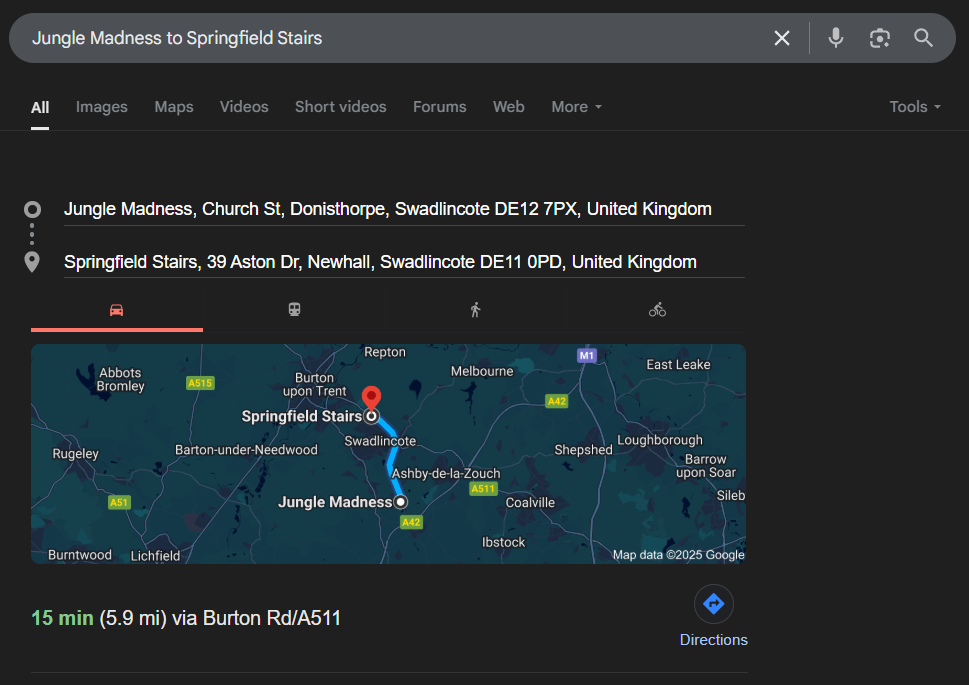Click the Swadlincote label on map
969x685 pixels.
(x=380, y=441)
